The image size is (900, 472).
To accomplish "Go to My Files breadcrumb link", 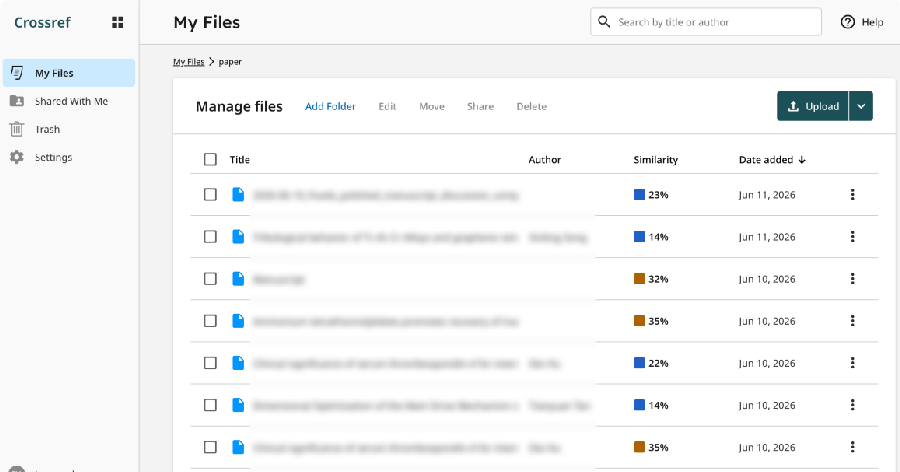I will pyautogui.click(x=189, y=61).
